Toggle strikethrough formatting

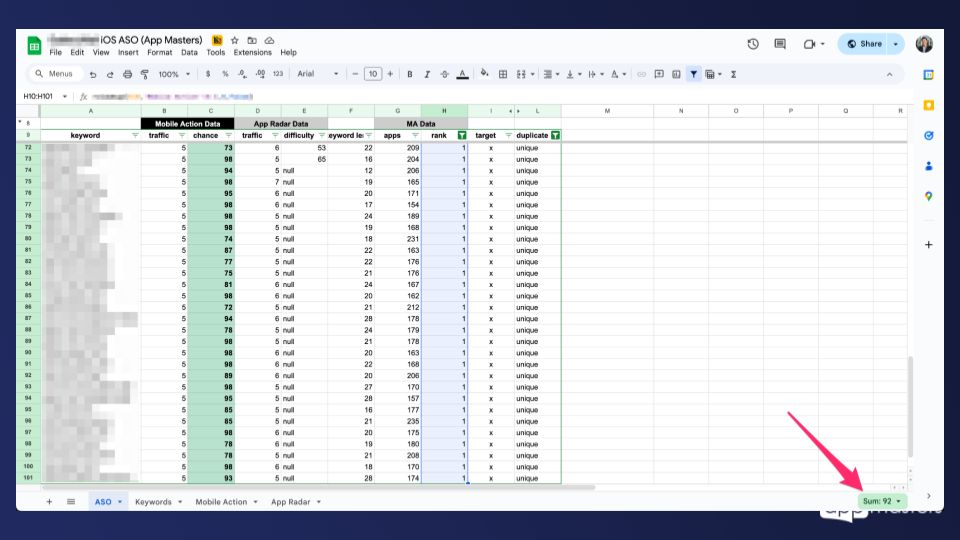tap(444, 74)
